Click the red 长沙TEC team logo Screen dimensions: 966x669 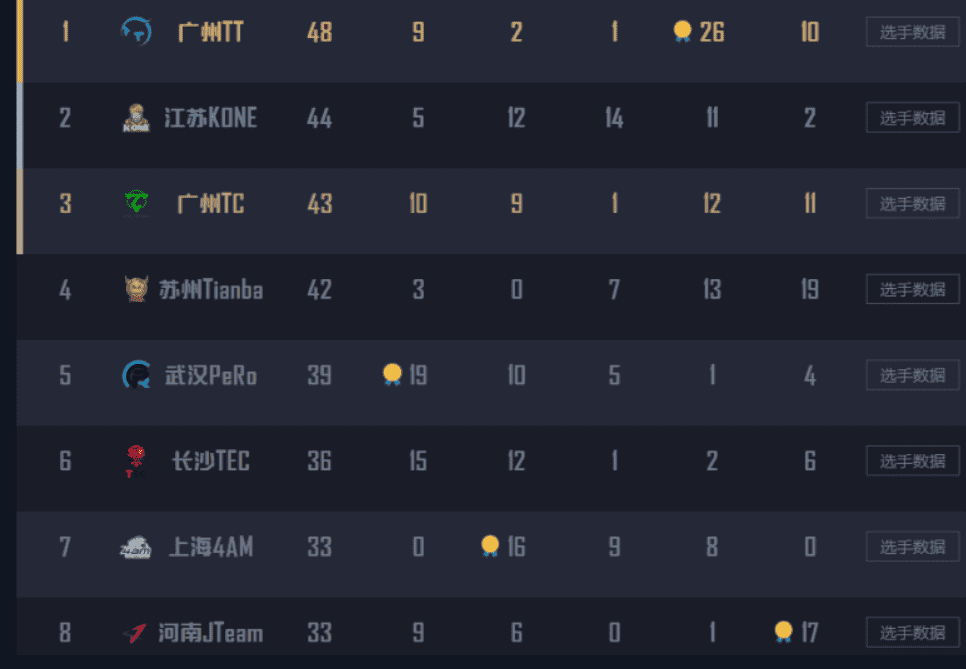click(x=136, y=461)
